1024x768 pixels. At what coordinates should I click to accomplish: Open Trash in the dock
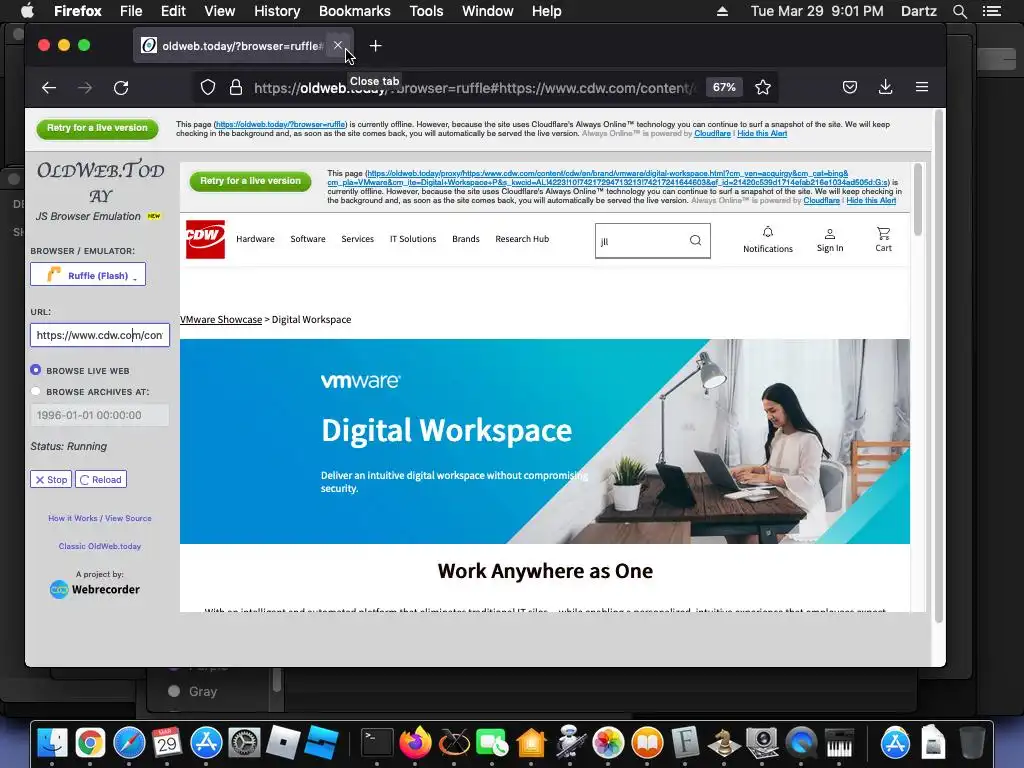972,743
